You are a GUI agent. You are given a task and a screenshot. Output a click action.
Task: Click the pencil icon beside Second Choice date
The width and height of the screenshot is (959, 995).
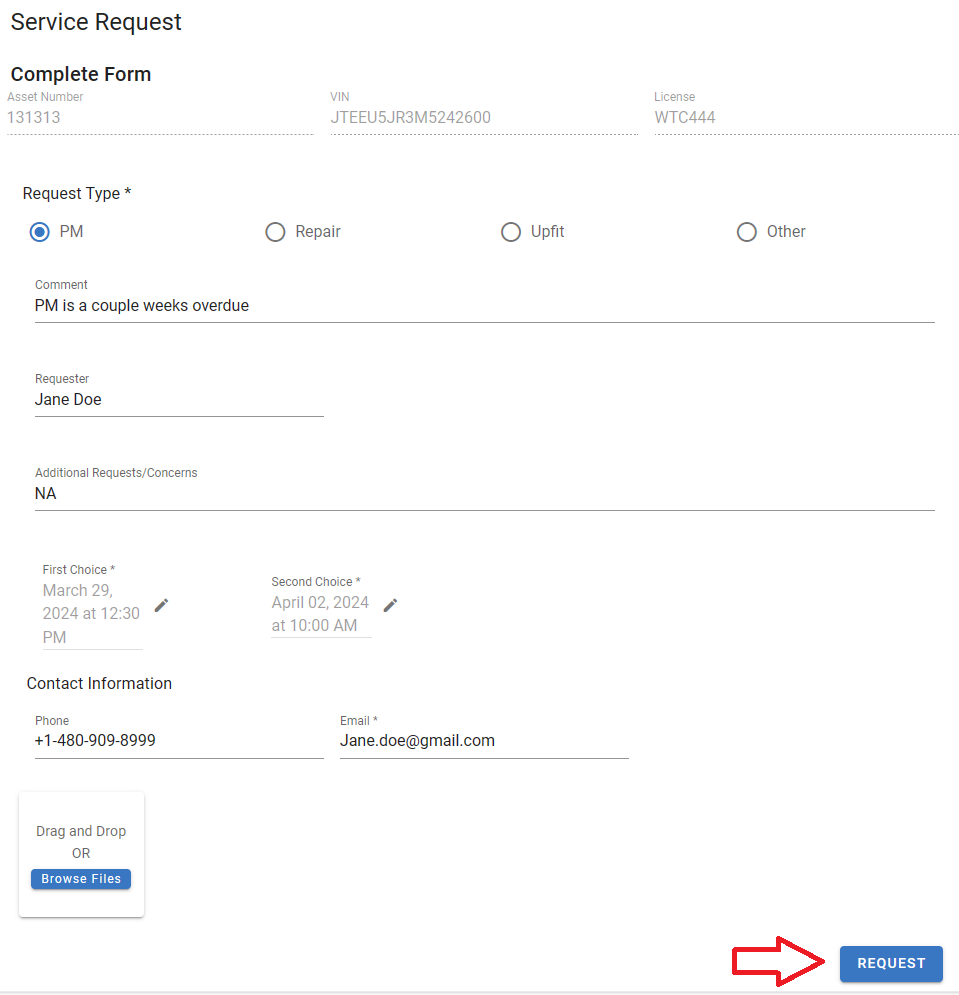pos(391,605)
